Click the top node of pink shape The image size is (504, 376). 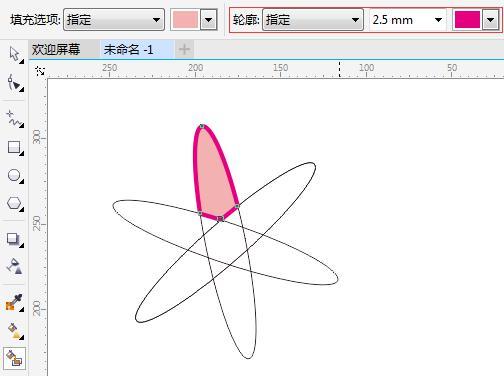(202, 126)
